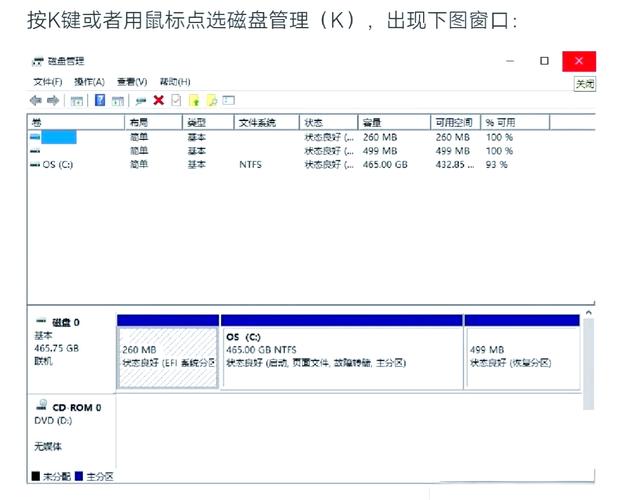Click the checkmark properties toolbar icon
The height and width of the screenshot is (500, 622).
coord(176,100)
